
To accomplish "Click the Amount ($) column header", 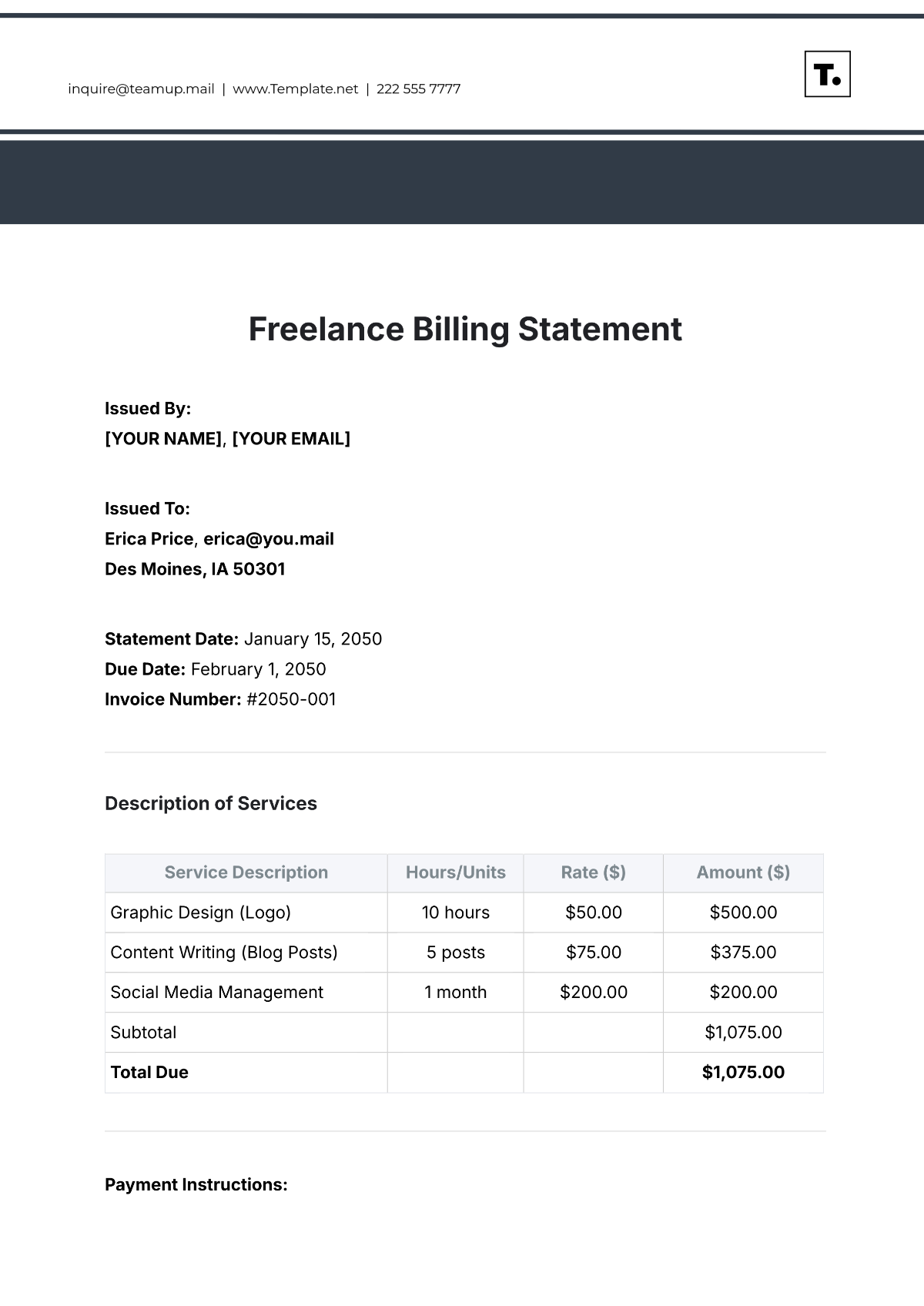I will click(x=743, y=872).
